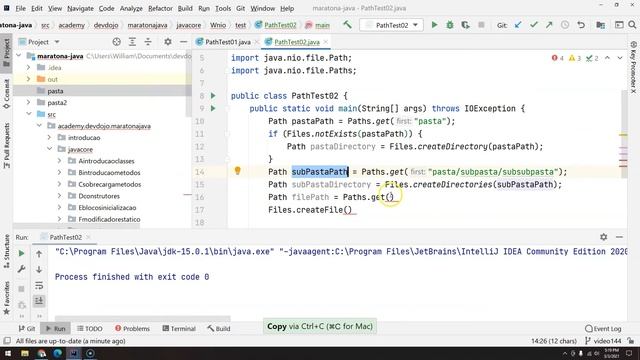Click the Git commit checkmark
The width and height of the screenshot is (640, 360).
[x=533, y=25]
